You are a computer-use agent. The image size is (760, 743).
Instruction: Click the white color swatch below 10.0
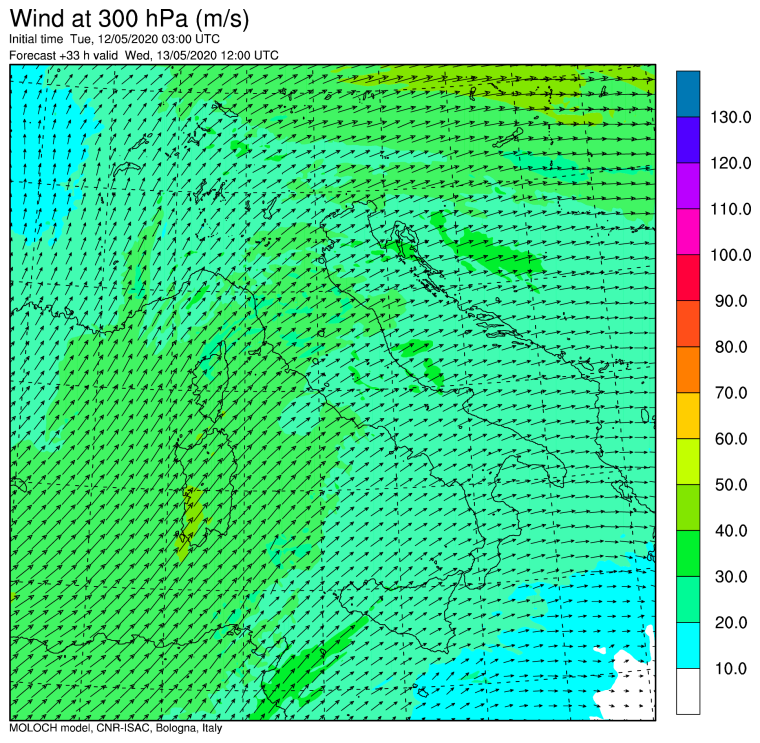pyautogui.click(x=688, y=691)
